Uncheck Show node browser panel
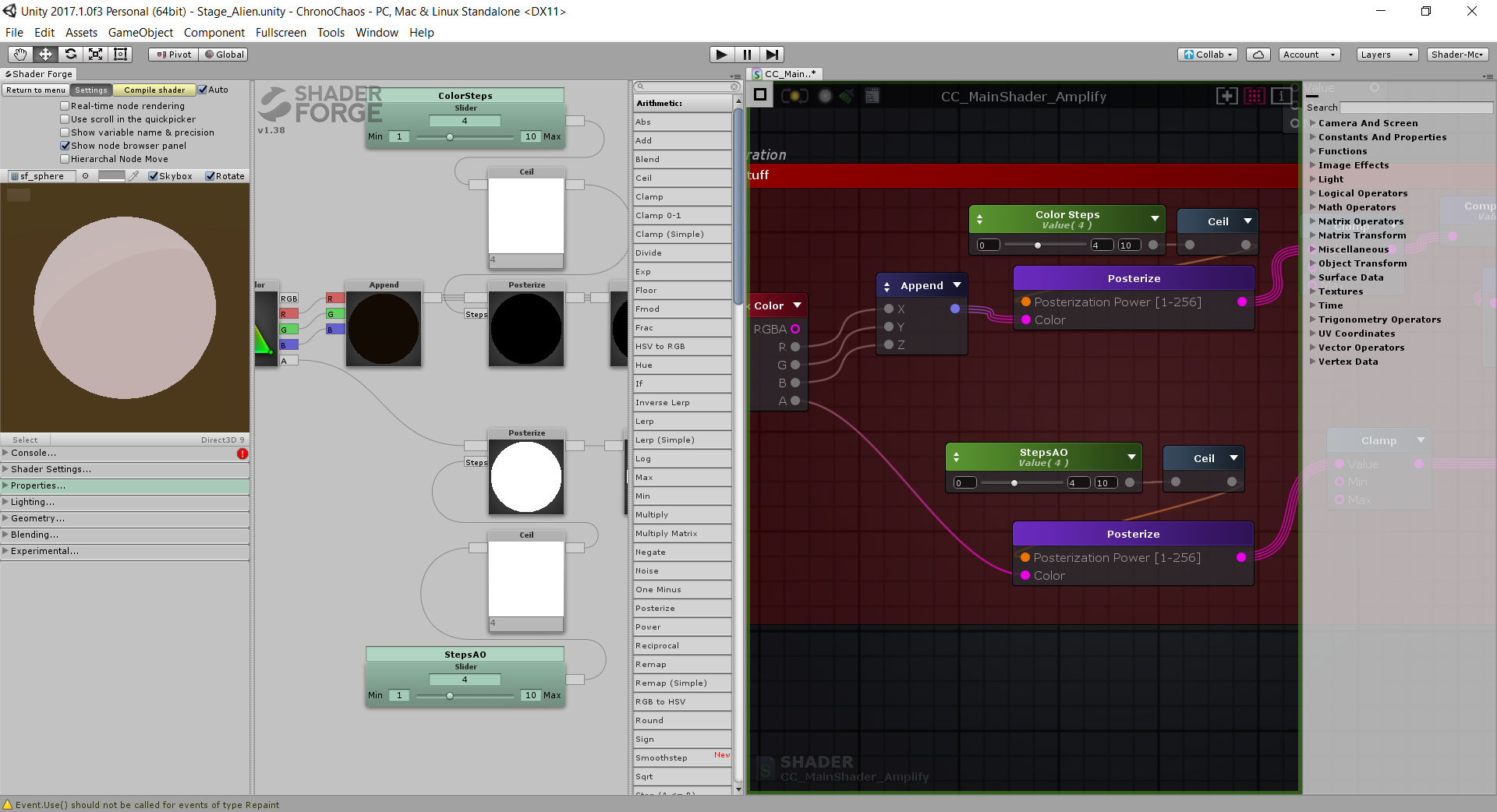1497x812 pixels. [65, 146]
